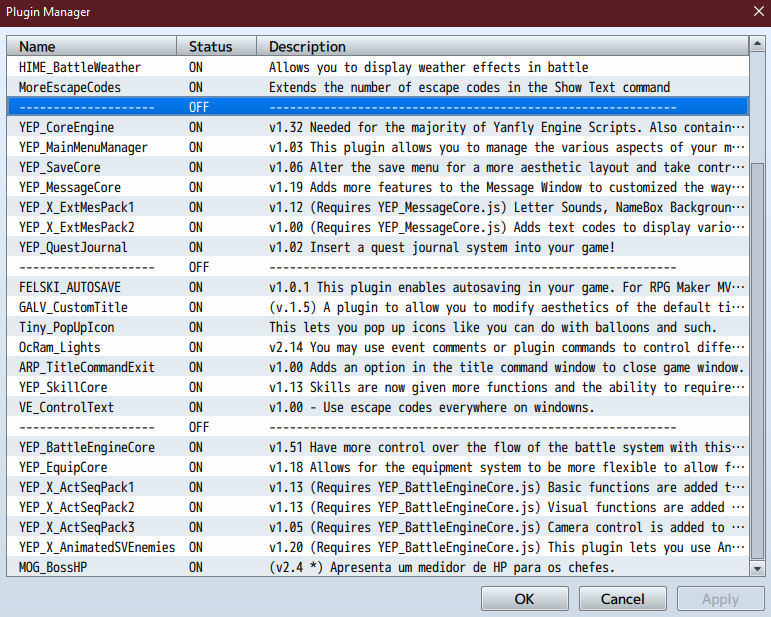The width and height of the screenshot is (771, 617).
Task: Select the YEP_X_ExtMesPack1 plugin
Action: pos(378,207)
